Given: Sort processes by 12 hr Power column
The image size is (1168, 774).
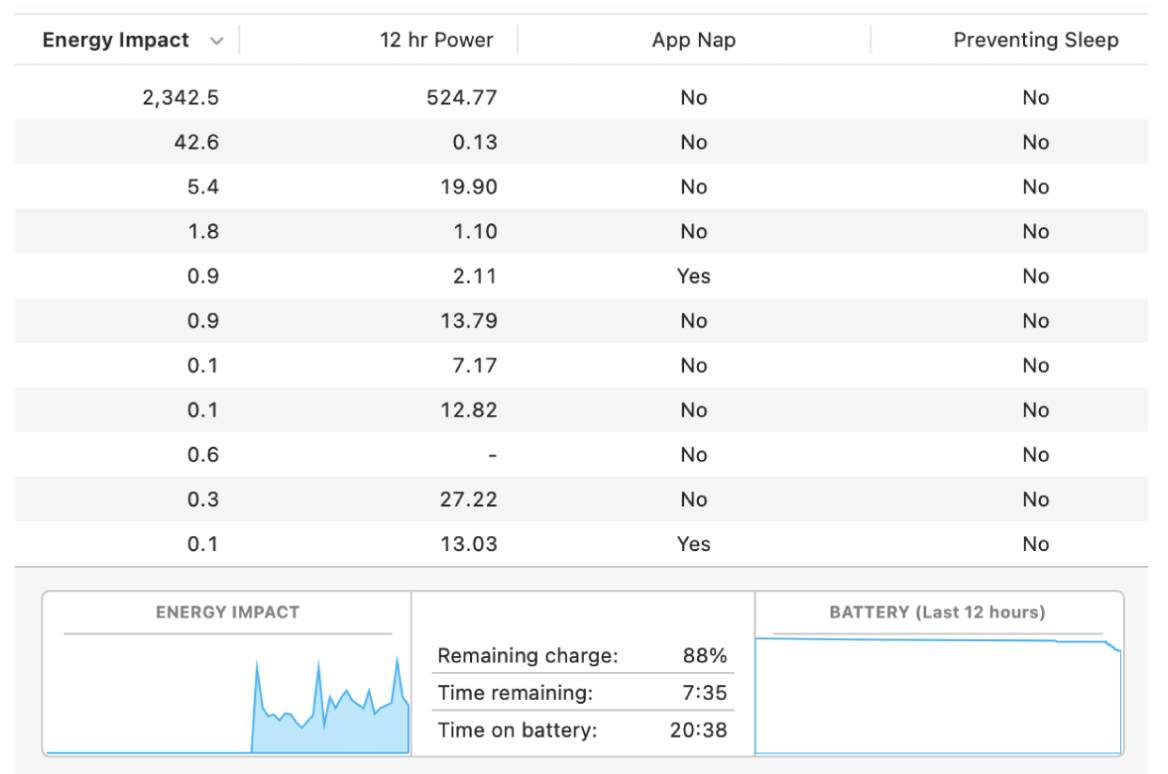Looking at the screenshot, I should pyautogui.click(x=436, y=41).
